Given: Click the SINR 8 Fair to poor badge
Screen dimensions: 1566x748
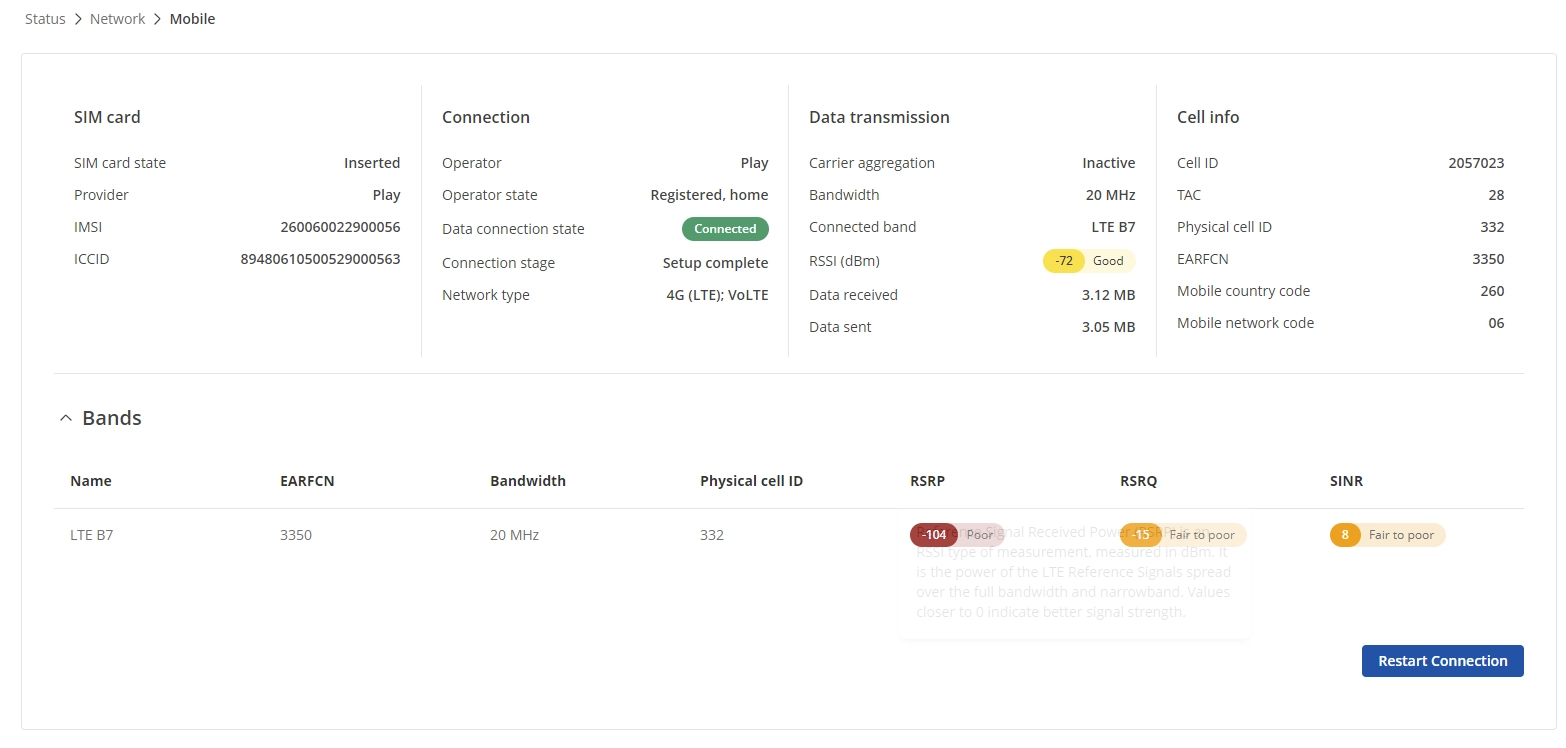Looking at the screenshot, I should coord(1387,535).
